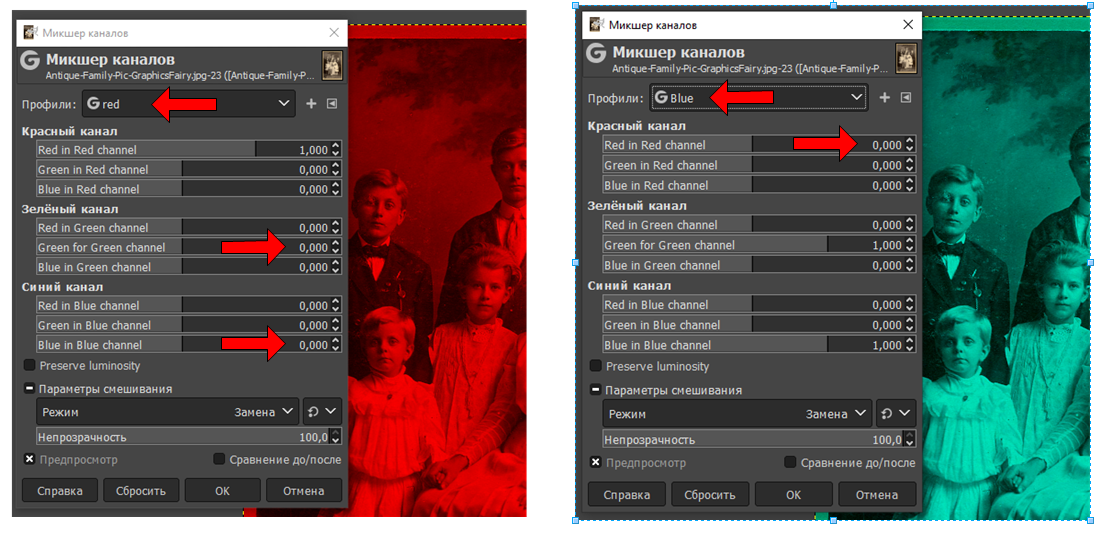Open blend-space switch dropdown in red-profile dialog
This screenshot has height=539, width=1113.
click(x=322, y=411)
